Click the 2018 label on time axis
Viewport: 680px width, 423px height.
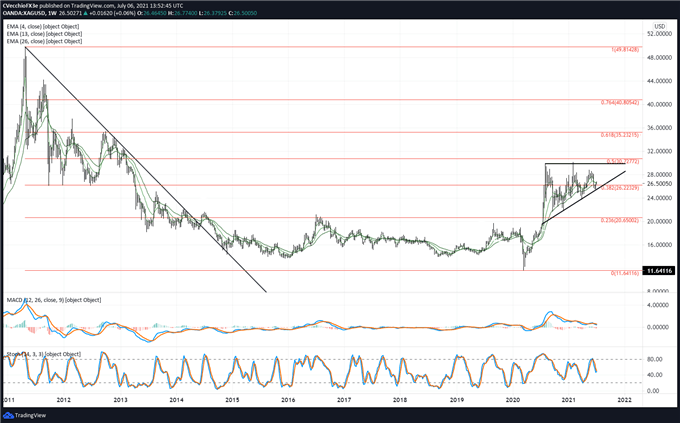400,400
